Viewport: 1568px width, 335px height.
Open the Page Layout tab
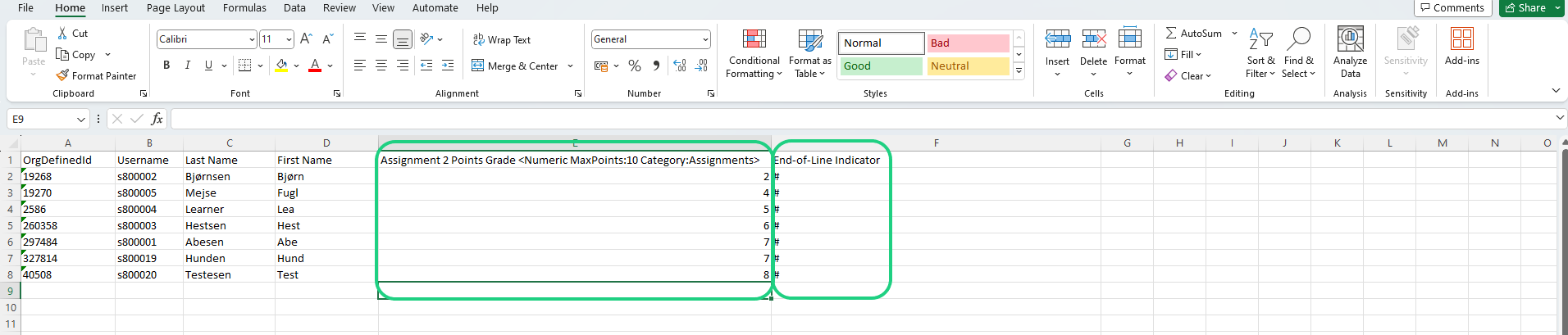[175, 8]
